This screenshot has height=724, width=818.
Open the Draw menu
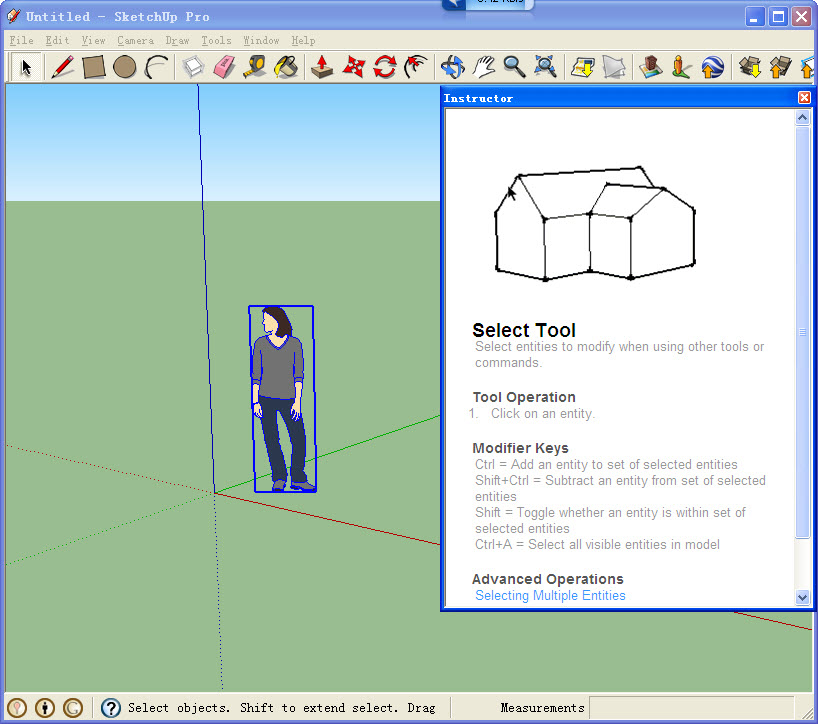177,41
